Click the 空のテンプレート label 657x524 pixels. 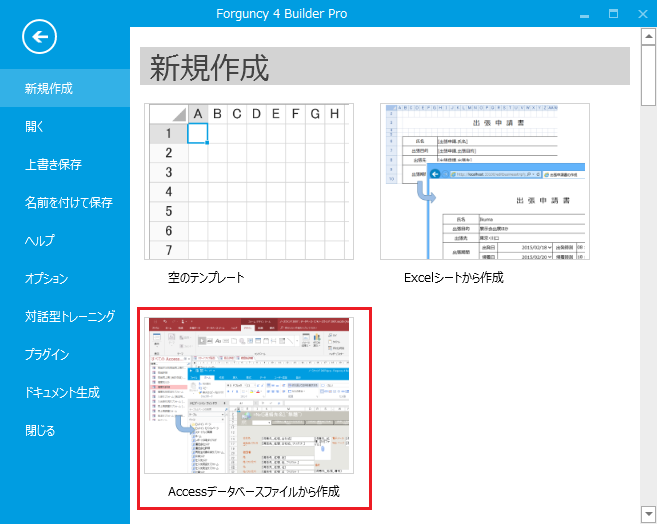click(206, 277)
